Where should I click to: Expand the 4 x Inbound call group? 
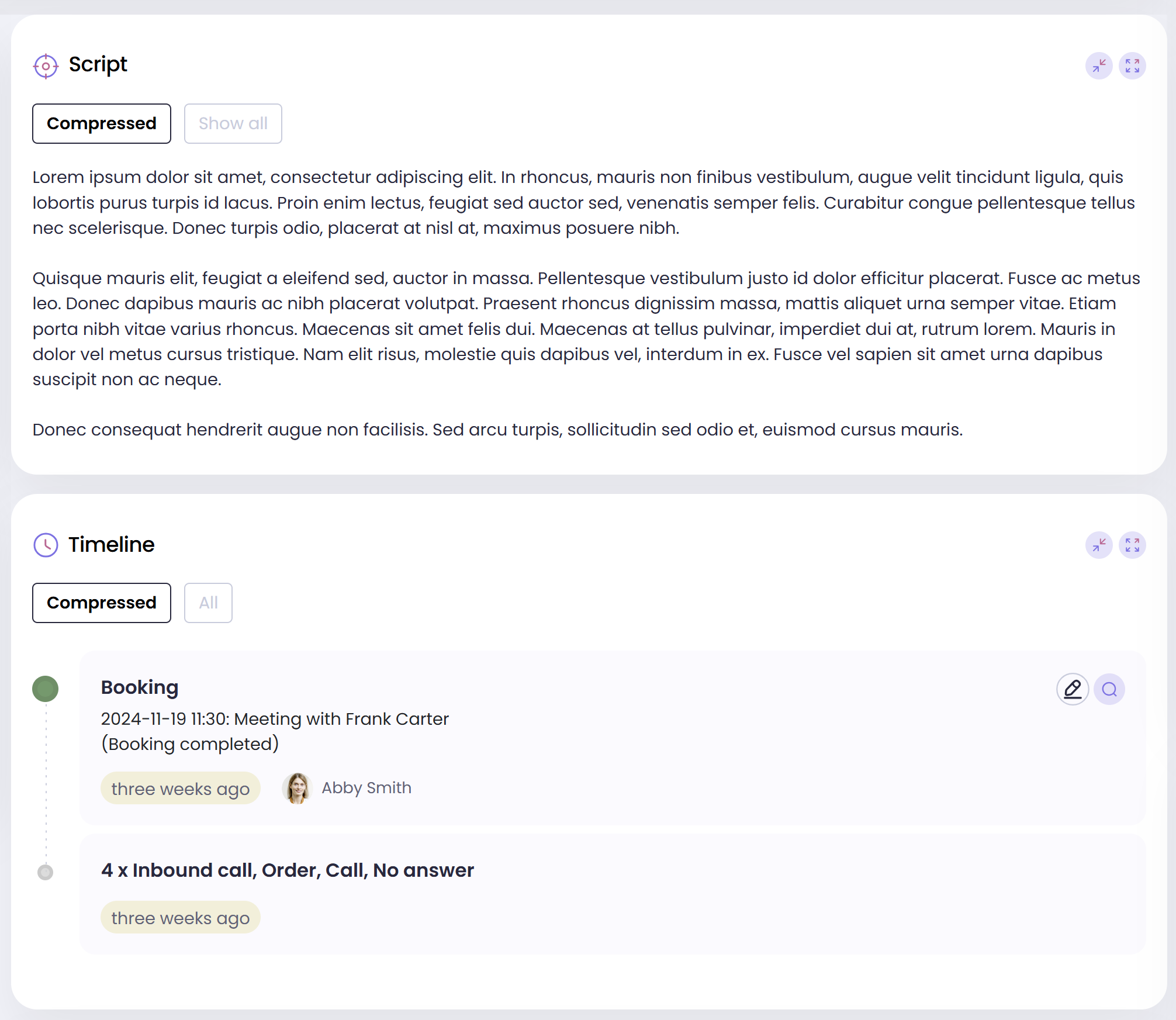click(x=287, y=870)
